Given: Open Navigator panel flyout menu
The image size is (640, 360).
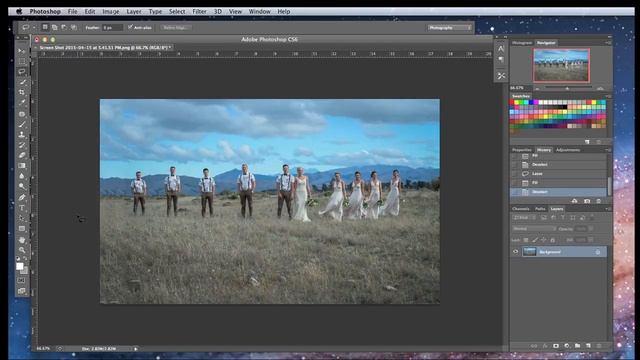Looking at the screenshot, I should click(x=608, y=42).
